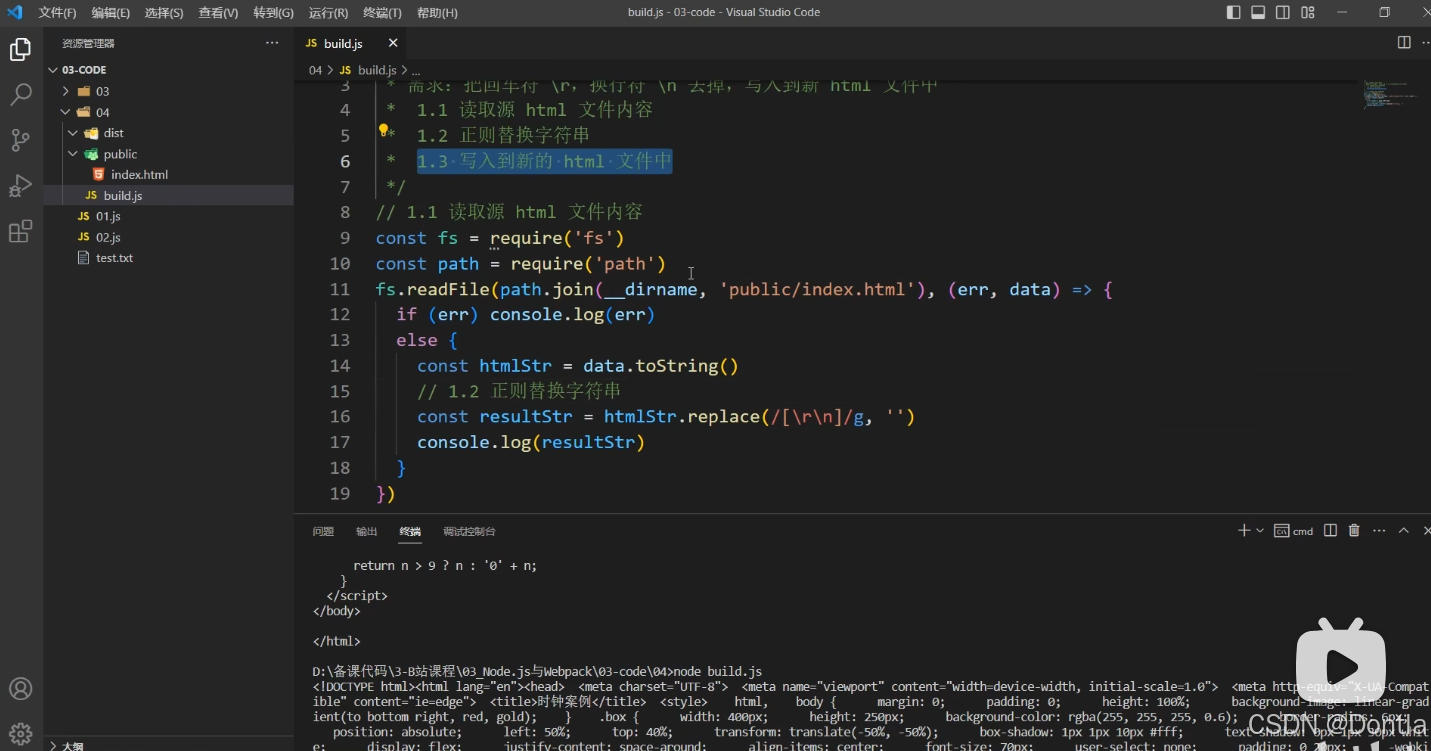Collapse the public folder
The width and height of the screenshot is (1431, 751).
click(x=73, y=154)
